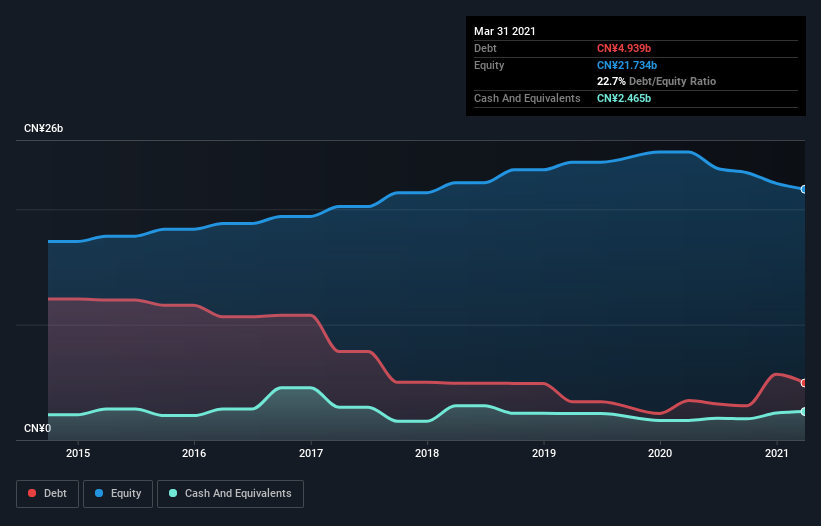Toggle Cash And Equivalents legend button

[230, 494]
